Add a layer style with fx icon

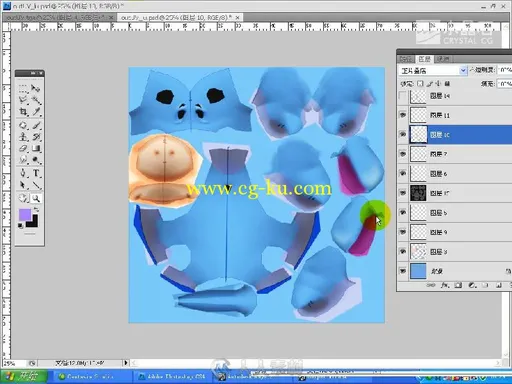coord(445,285)
